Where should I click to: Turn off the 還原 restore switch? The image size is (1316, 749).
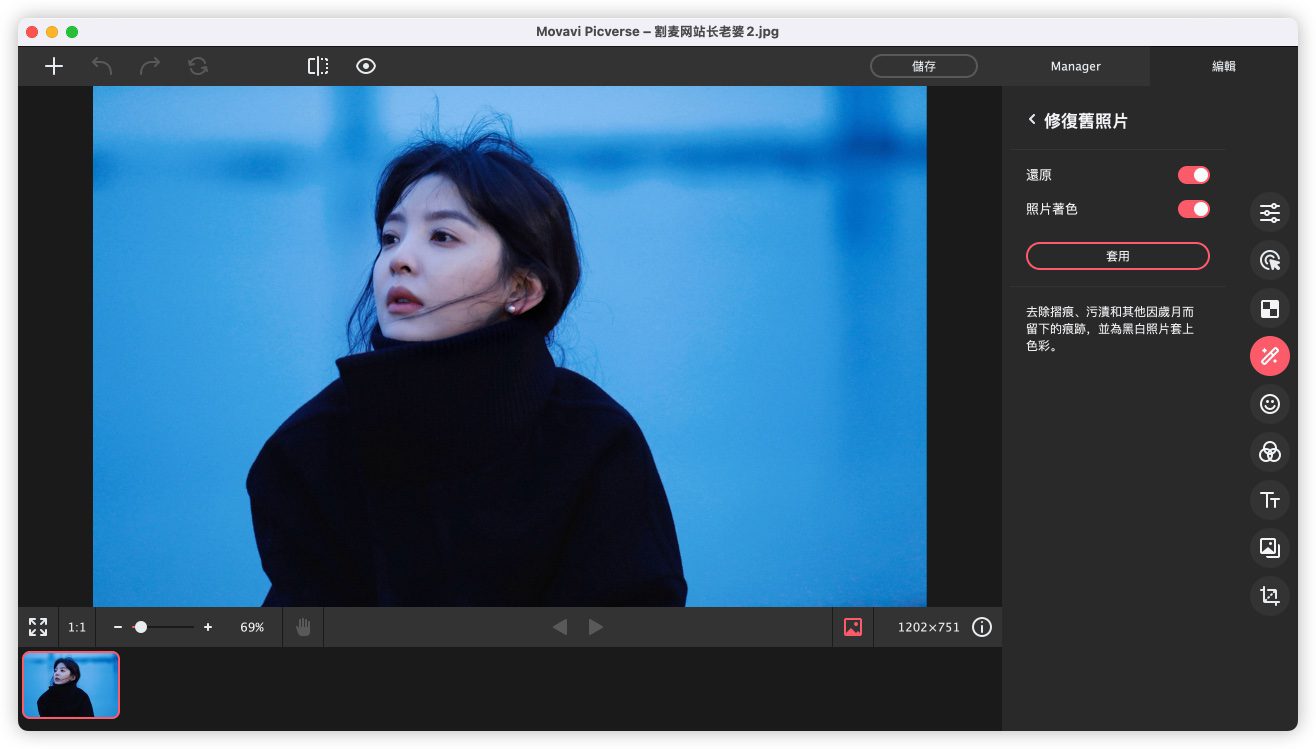[x=1193, y=175]
